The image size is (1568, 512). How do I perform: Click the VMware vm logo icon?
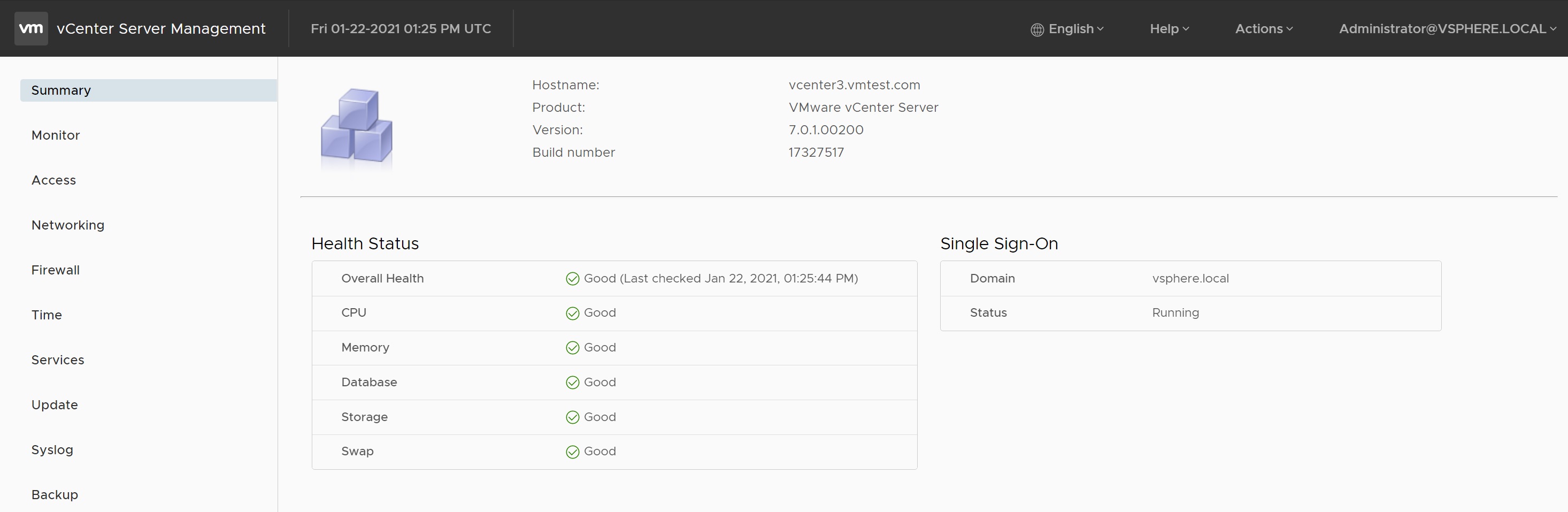pyautogui.click(x=31, y=28)
